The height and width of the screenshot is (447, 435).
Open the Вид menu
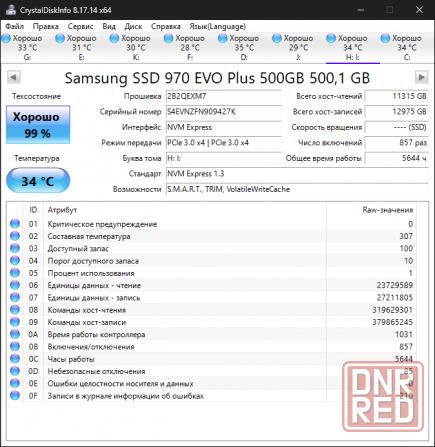pyautogui.click(x=109, y=26)
